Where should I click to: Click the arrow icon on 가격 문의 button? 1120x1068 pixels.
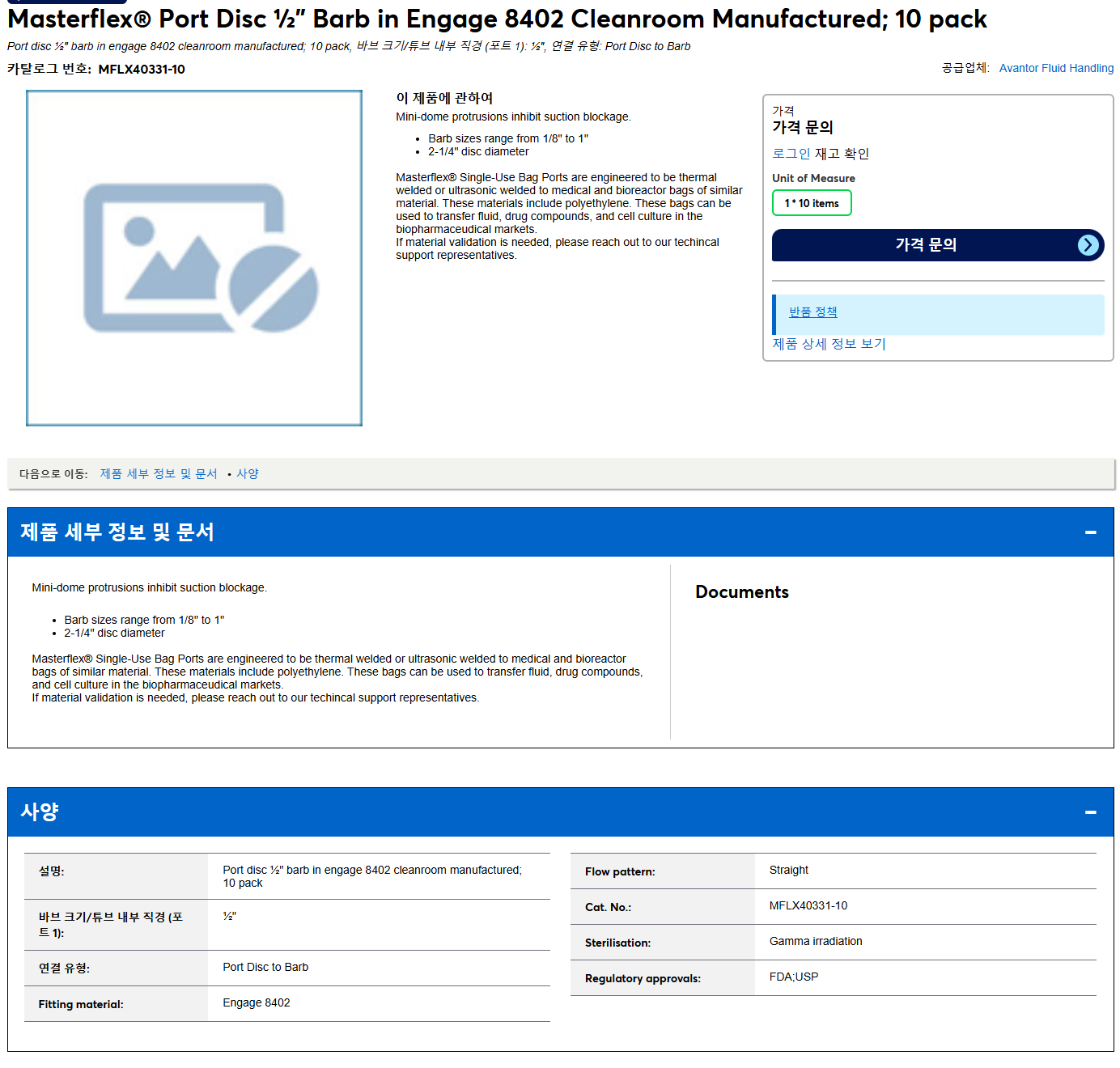click(1088, 245)
